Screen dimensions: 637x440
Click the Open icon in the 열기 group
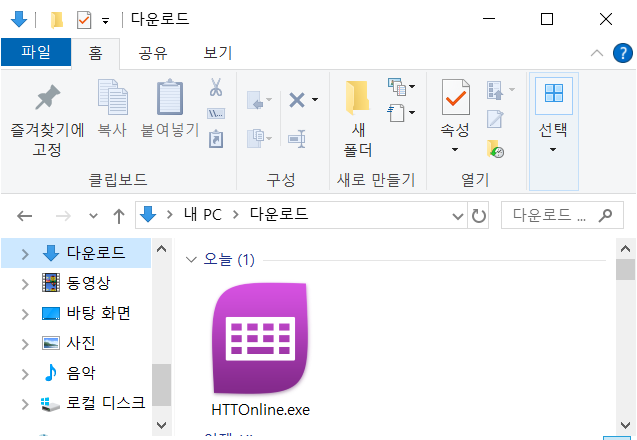[495, 90]
